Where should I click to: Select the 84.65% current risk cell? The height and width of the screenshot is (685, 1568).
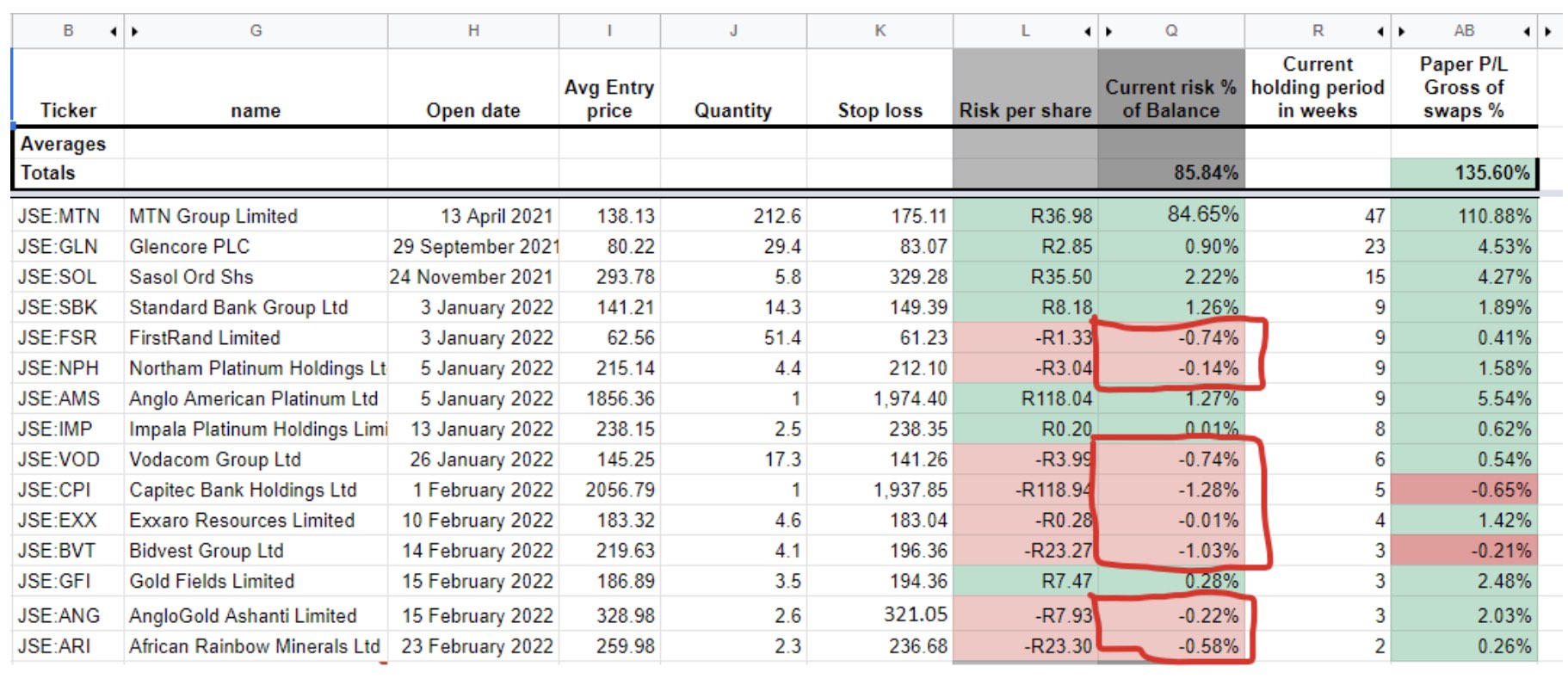1171,216
